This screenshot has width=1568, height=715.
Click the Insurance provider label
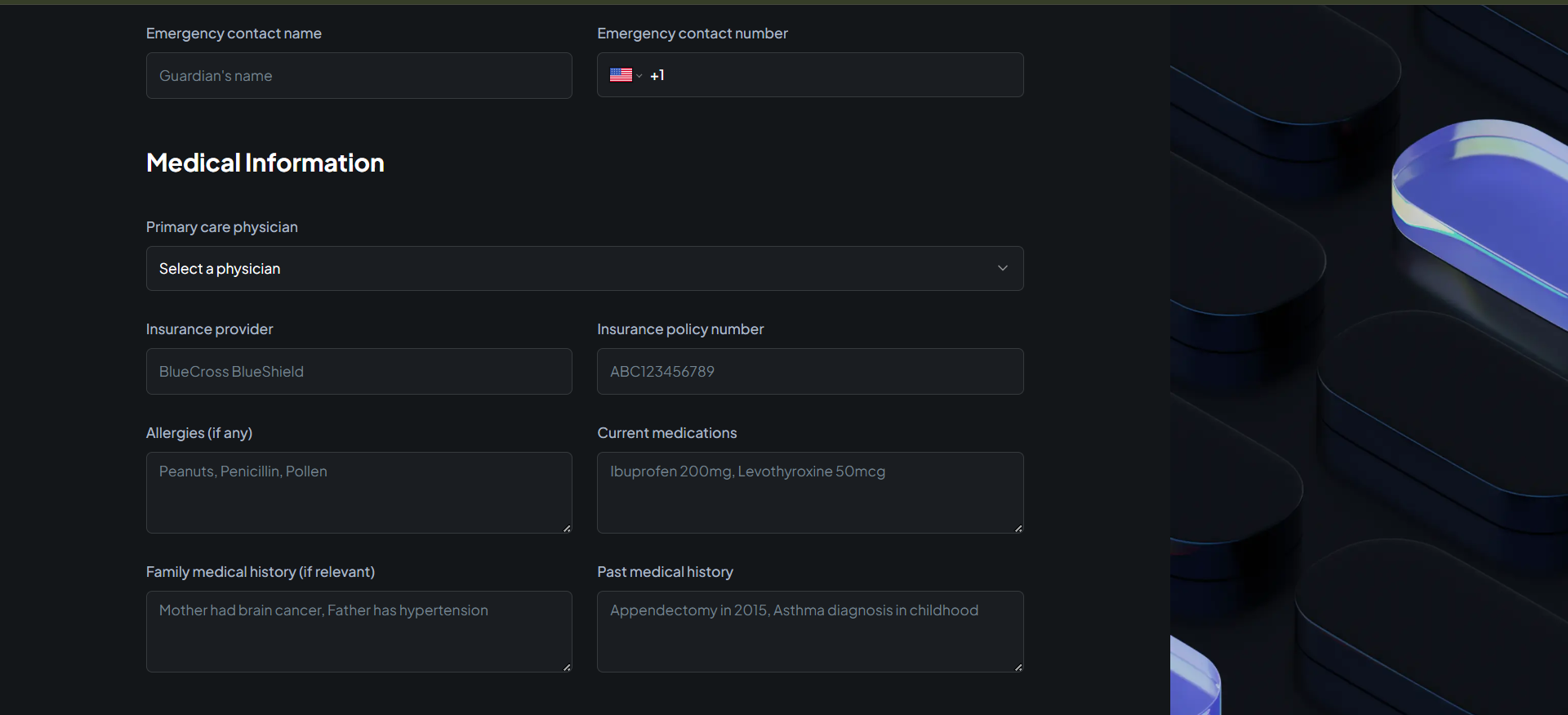click(210, 329)
